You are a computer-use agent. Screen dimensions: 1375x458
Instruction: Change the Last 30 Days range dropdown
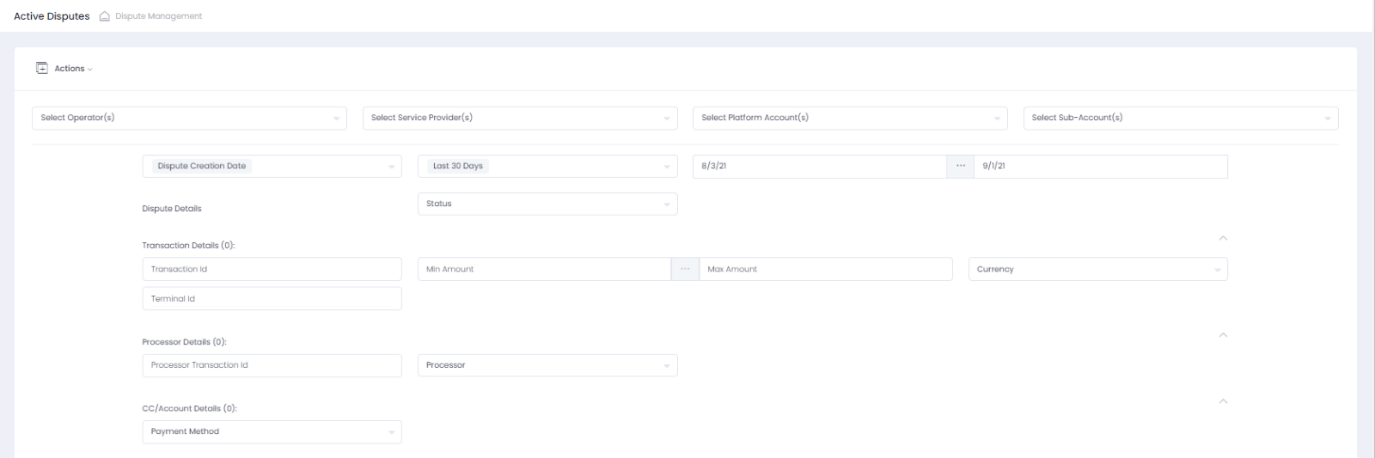(547, 166)
